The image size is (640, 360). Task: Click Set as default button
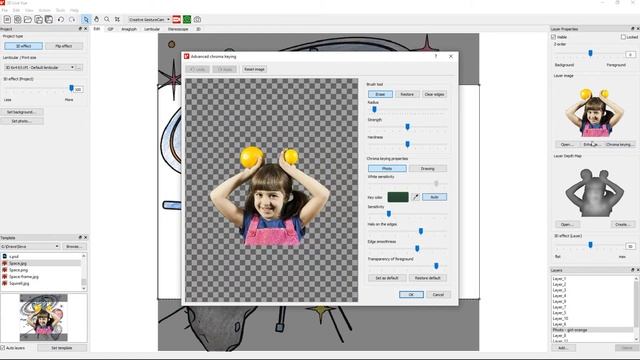coord(387,278)
